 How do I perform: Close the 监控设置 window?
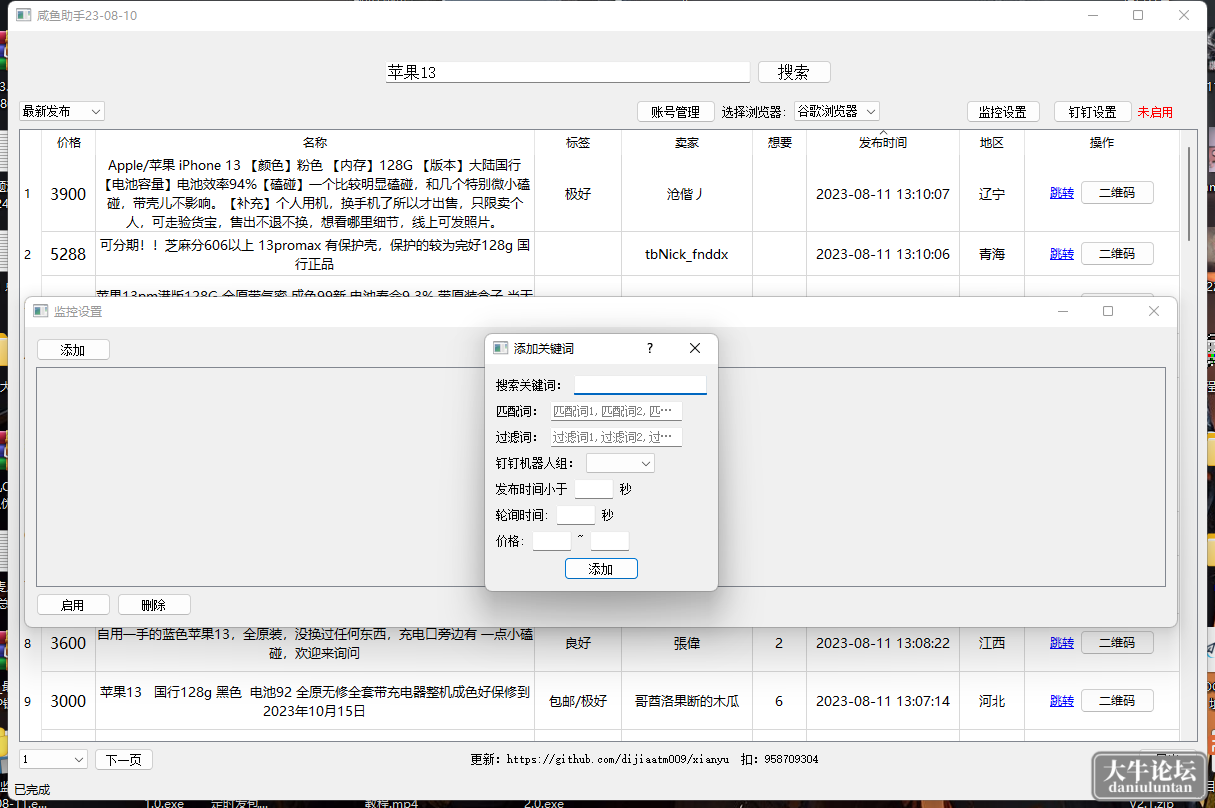[x=1154, y=311]
